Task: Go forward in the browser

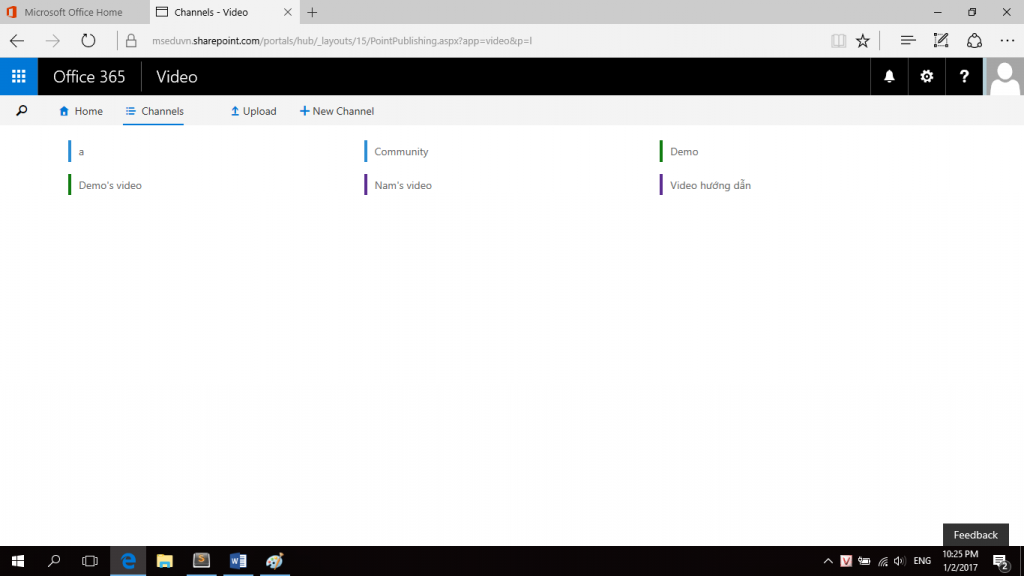Action: point(52,40)
